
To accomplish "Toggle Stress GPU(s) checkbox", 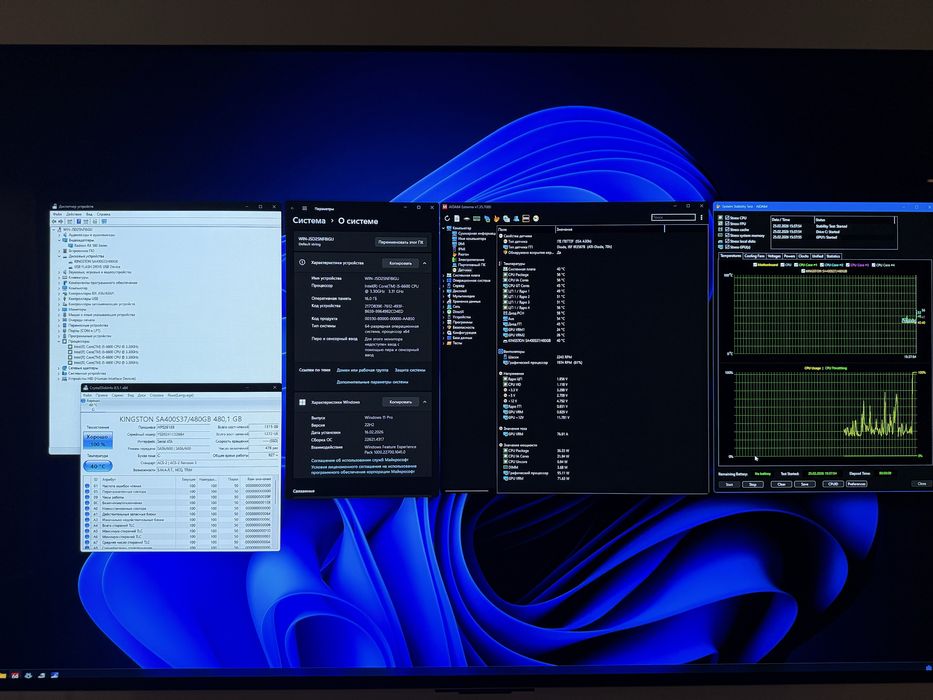I will coord(727,247).
